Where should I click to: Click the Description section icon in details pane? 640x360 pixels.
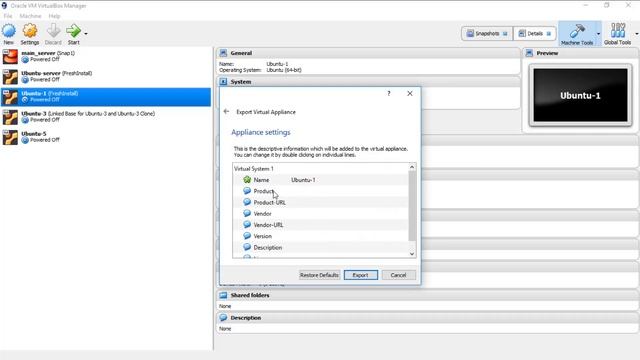(223, 318)
